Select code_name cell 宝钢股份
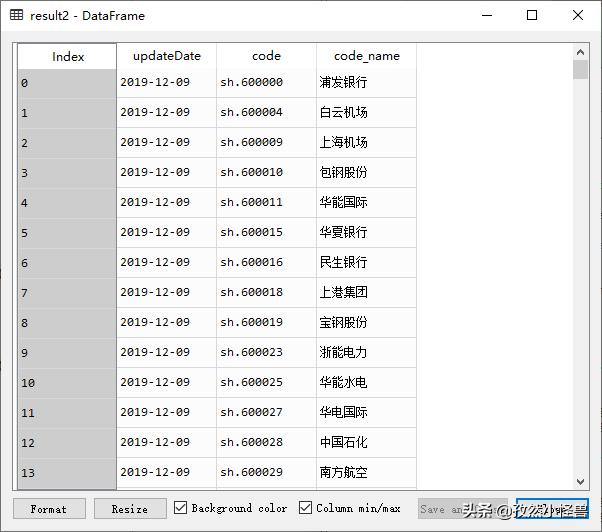 click(x=367, y=322)
